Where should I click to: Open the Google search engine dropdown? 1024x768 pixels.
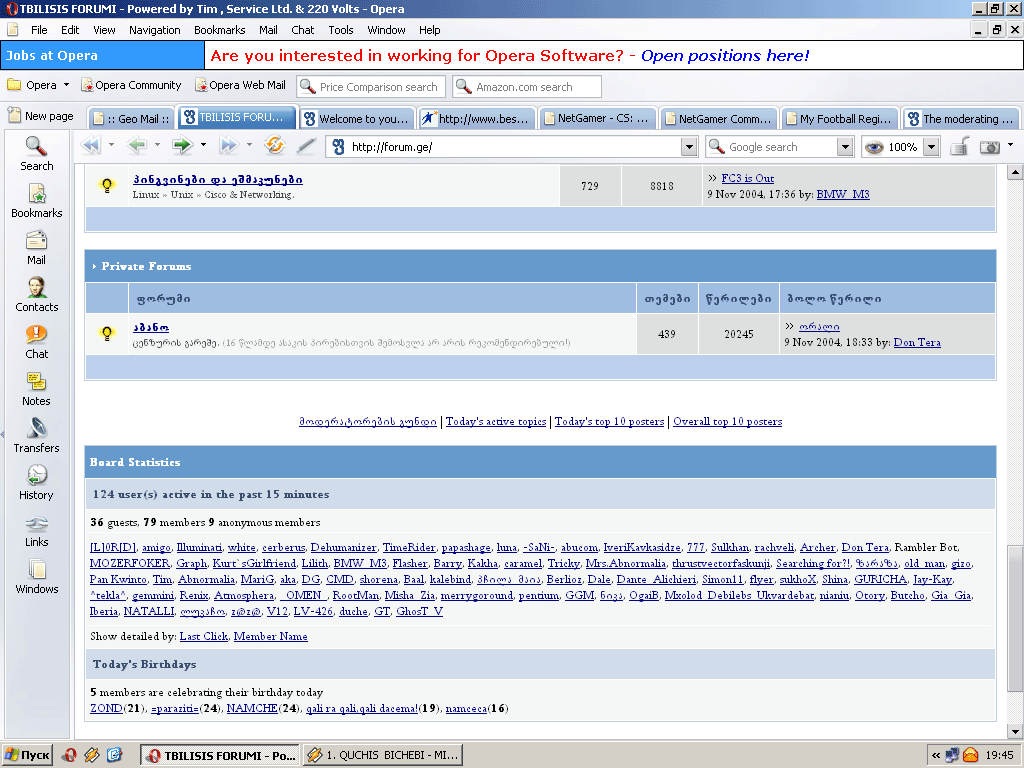[845, 147]
